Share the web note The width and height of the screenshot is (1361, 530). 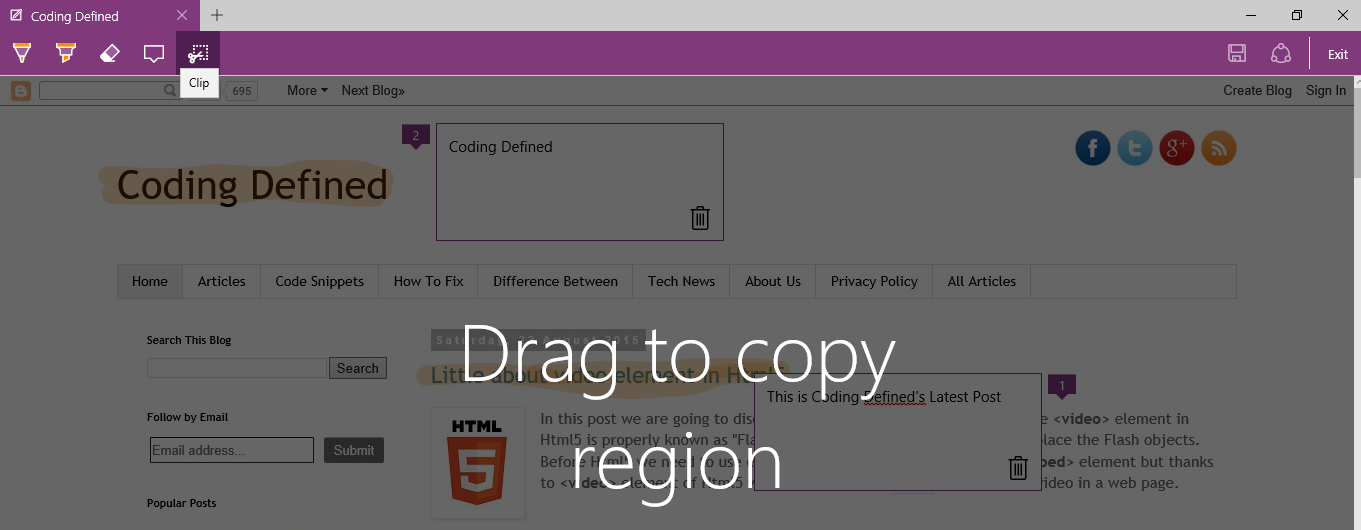click(1281, 54)
